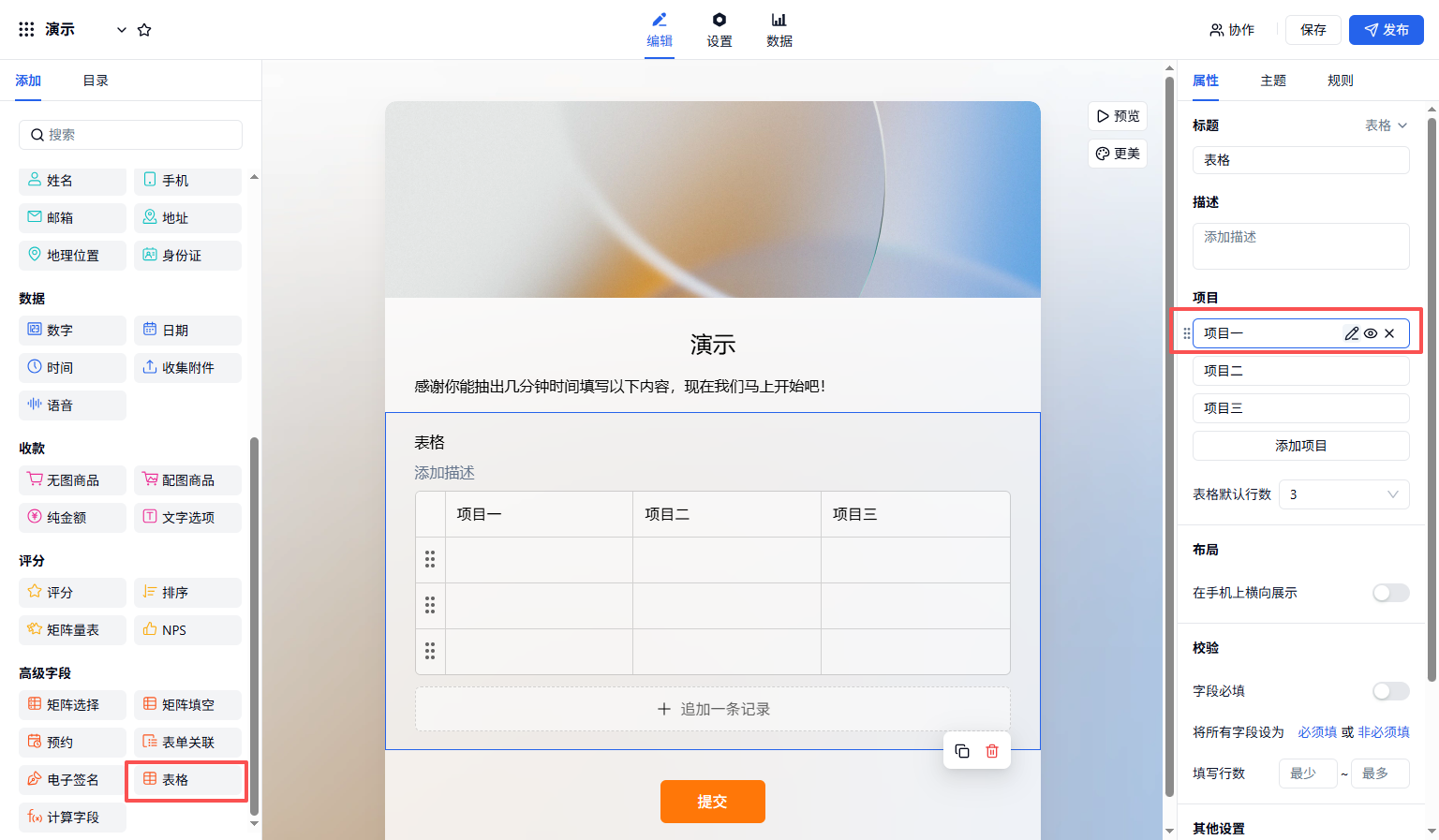This screenshot has width=1439, height=840.
Task: Click the red trash delete icon
Action: tap(992, 751)
